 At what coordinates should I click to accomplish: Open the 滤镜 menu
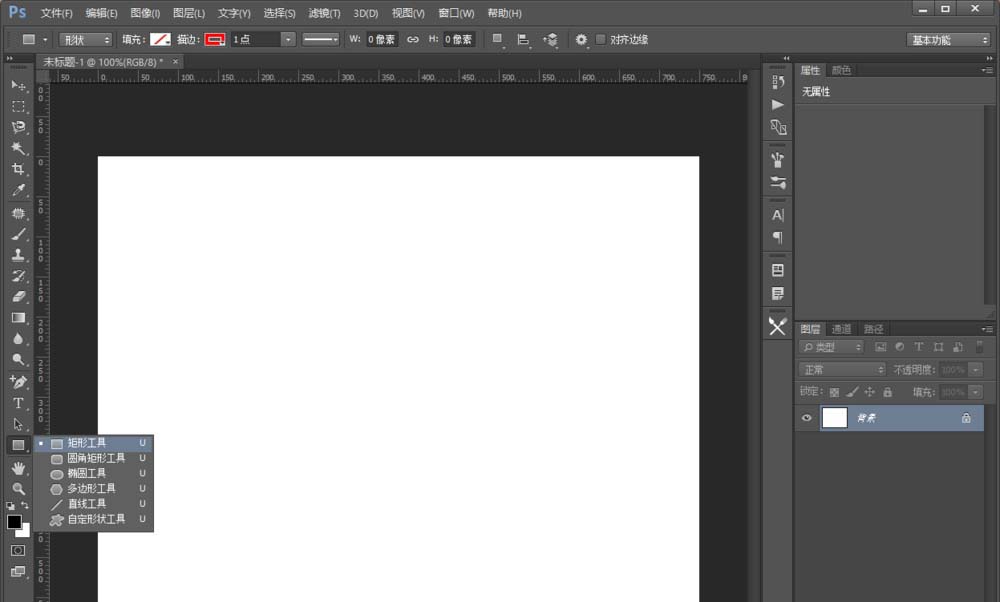(x=322, y=13)
